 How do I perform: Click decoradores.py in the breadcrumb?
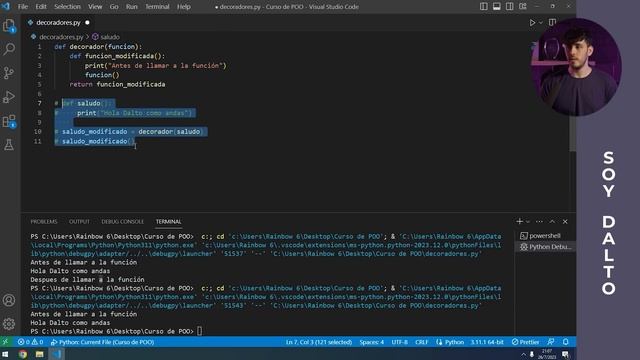pyautogui.click(x=61, y=37)
